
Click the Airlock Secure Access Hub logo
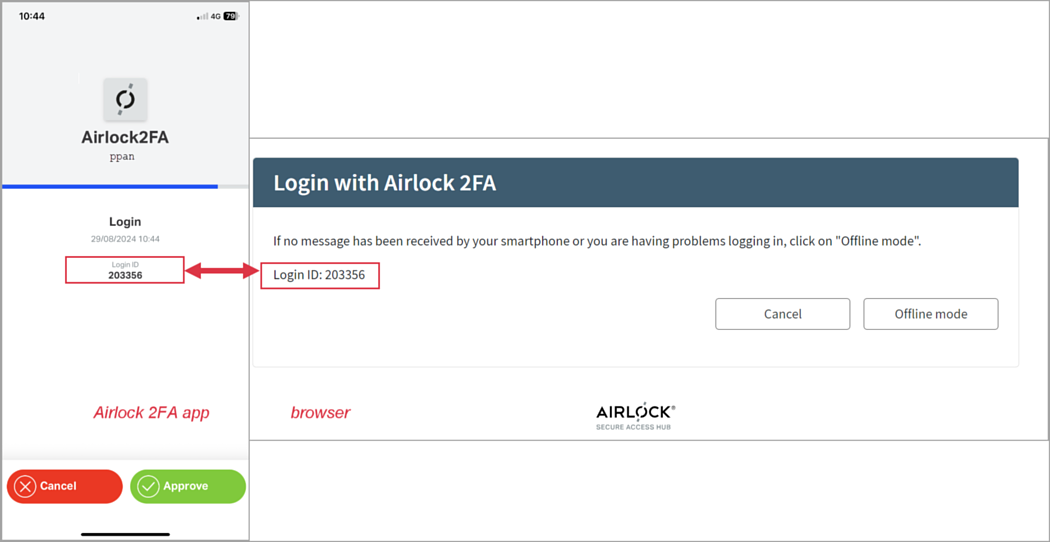pos(635,416)
